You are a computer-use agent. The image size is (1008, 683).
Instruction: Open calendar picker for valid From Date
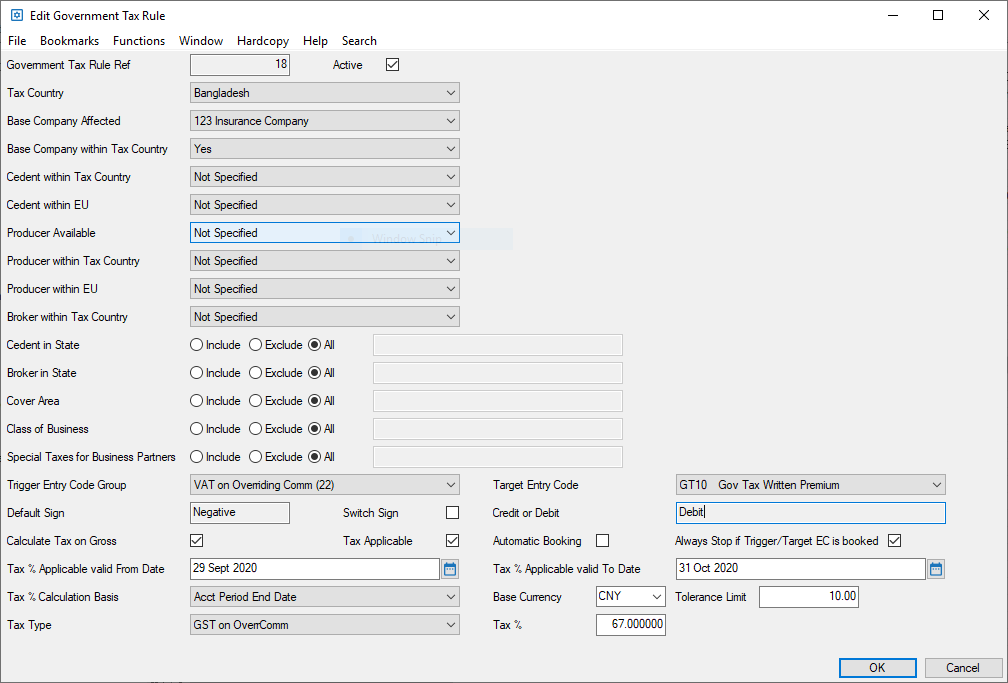[450, 569]
